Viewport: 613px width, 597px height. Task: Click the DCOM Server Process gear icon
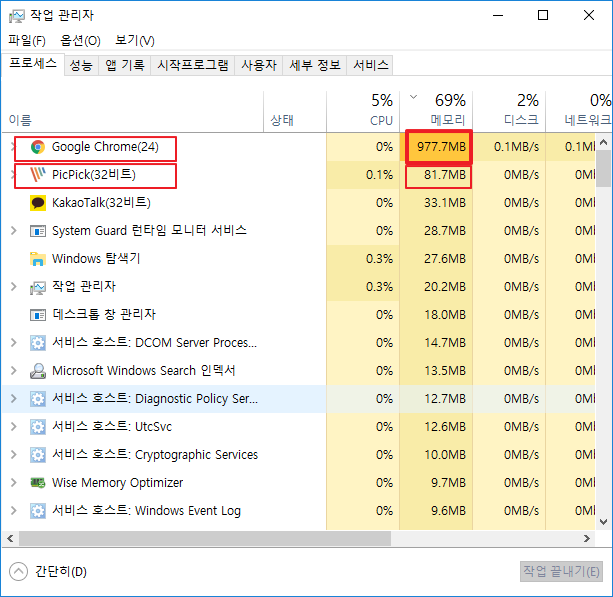pos(38,343)
